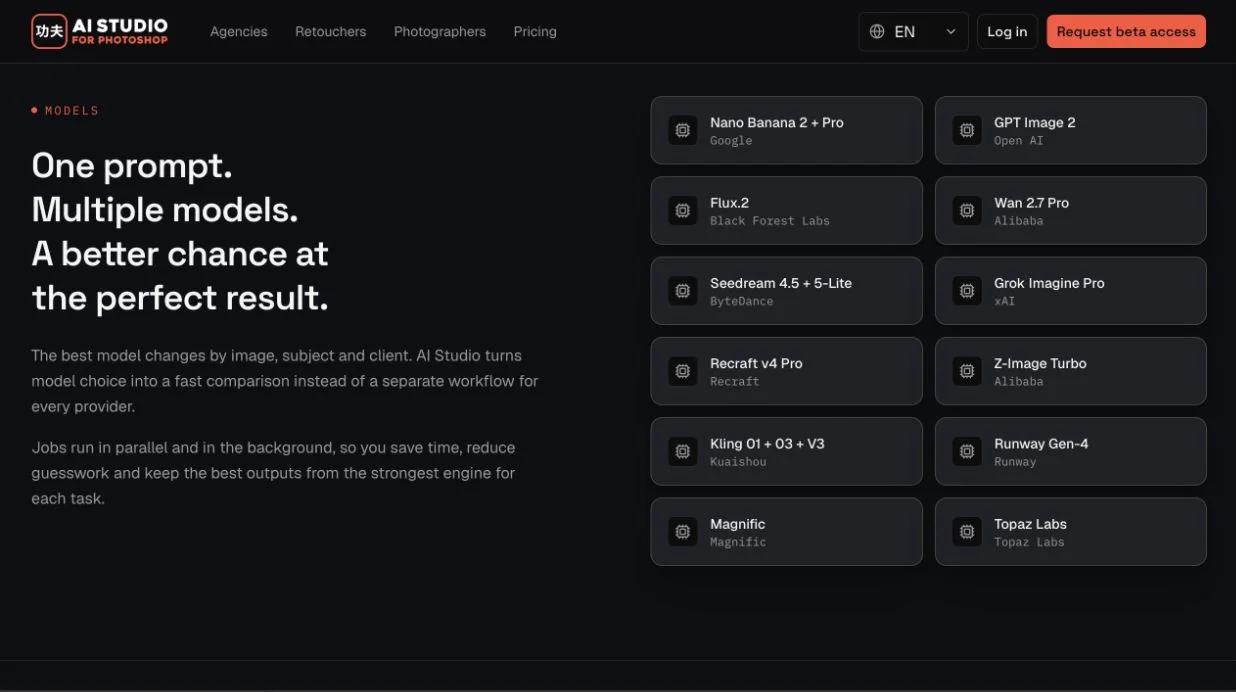Click the orange 'MODELS' section label

point(72,111)
